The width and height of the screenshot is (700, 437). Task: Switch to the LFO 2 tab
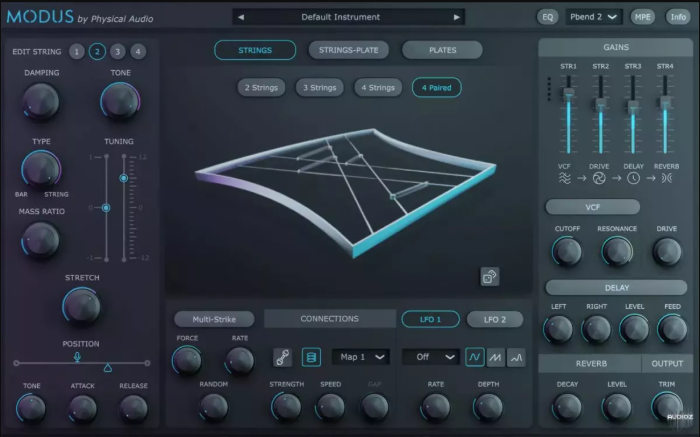pos(495,319)
